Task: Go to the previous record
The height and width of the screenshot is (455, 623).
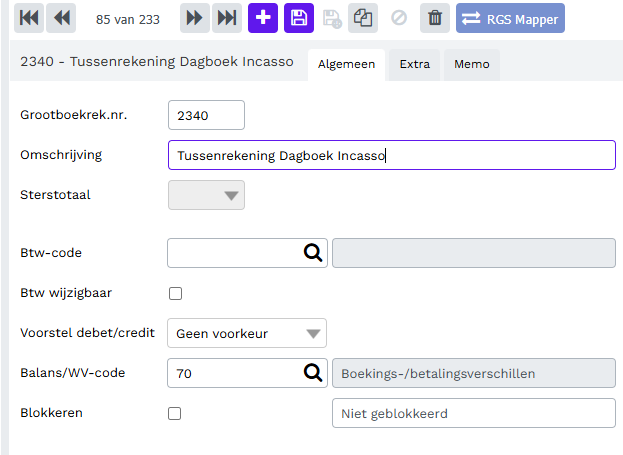Action: (x=62, y=18)
